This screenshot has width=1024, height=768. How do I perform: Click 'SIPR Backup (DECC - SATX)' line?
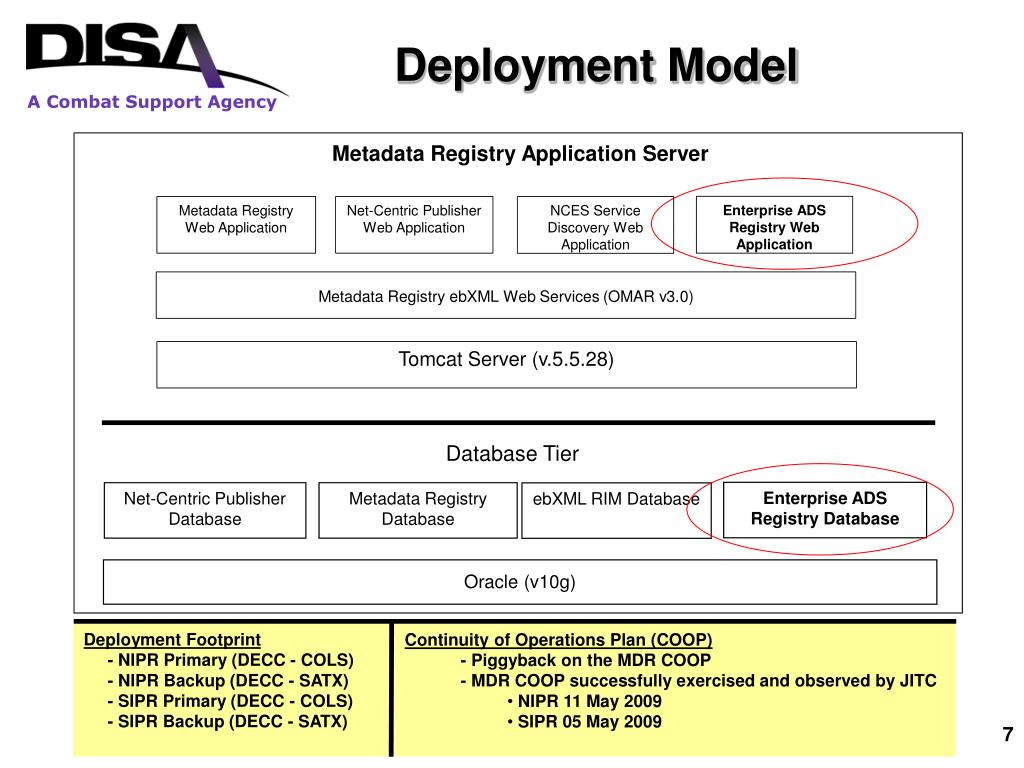pyautogui.click(x=228, y=722)
